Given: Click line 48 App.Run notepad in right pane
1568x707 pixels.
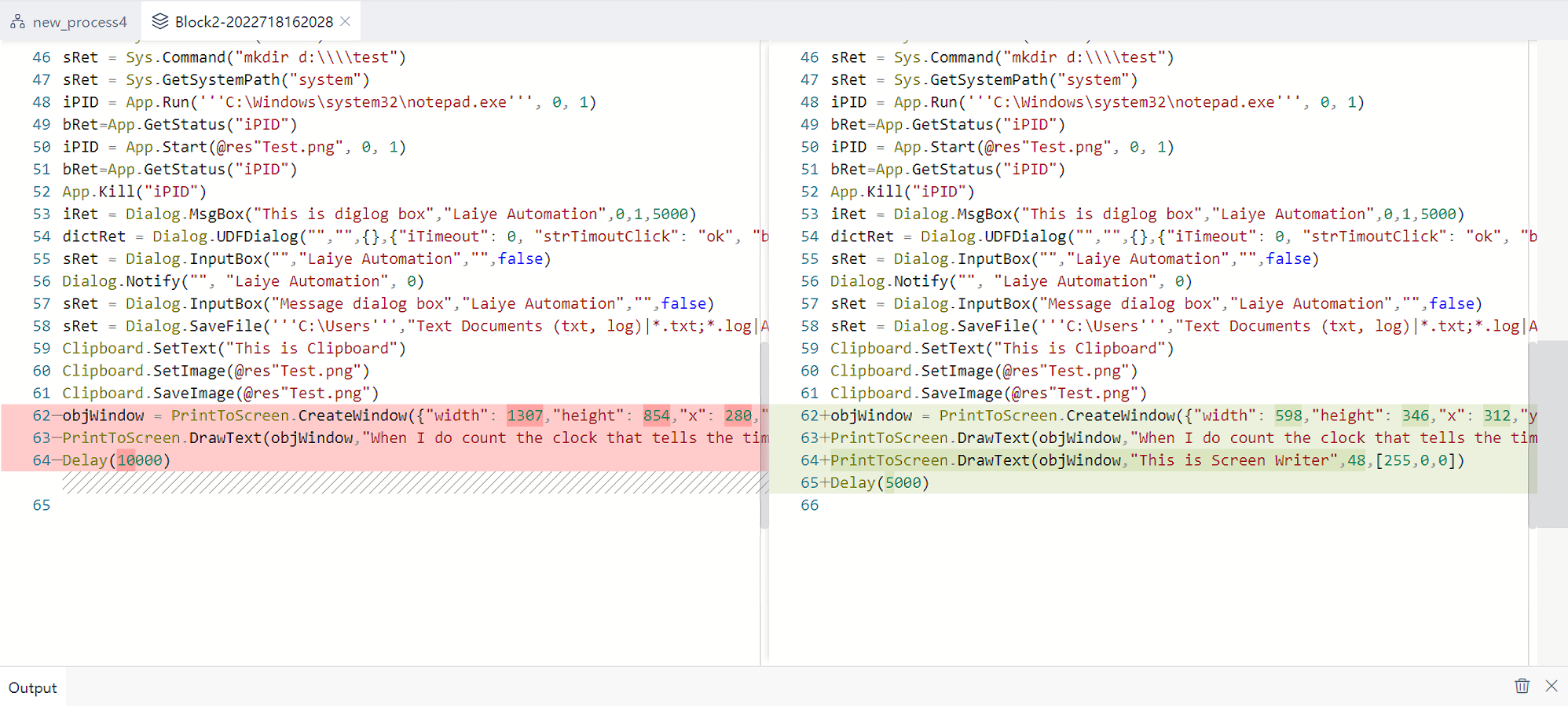Looking at the screenshot, I should pos(1097,102).
